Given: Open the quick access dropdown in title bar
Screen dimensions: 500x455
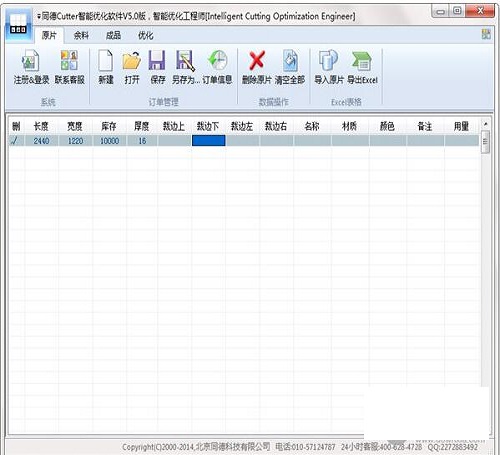Looking at the screenshot, I should point(39,16).
